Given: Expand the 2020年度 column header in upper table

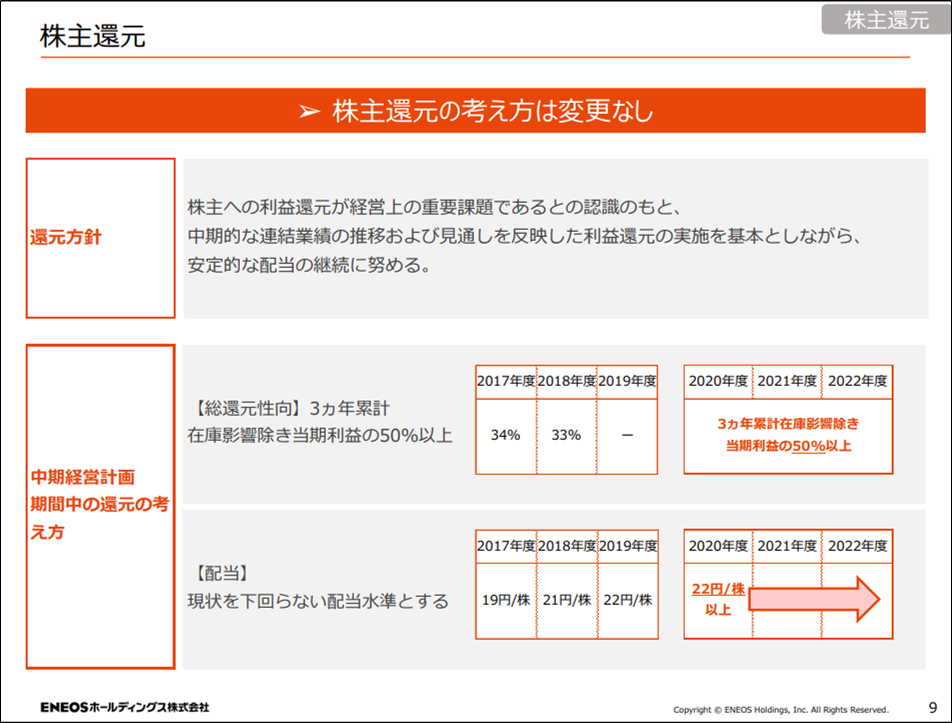Looking at the screenshot, I should point(716,381).
